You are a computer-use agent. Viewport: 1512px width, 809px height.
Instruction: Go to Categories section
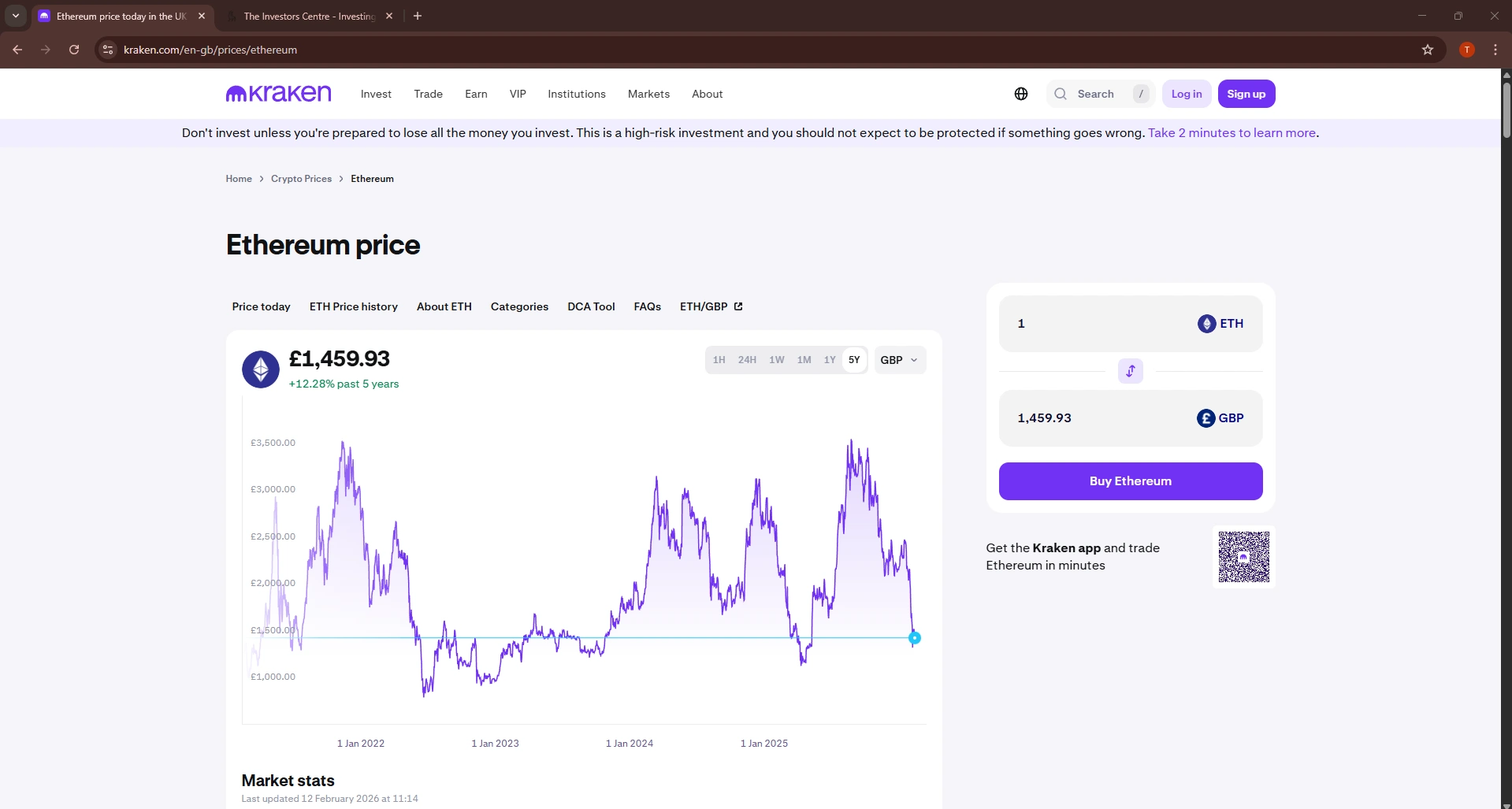tap(519, 306)
